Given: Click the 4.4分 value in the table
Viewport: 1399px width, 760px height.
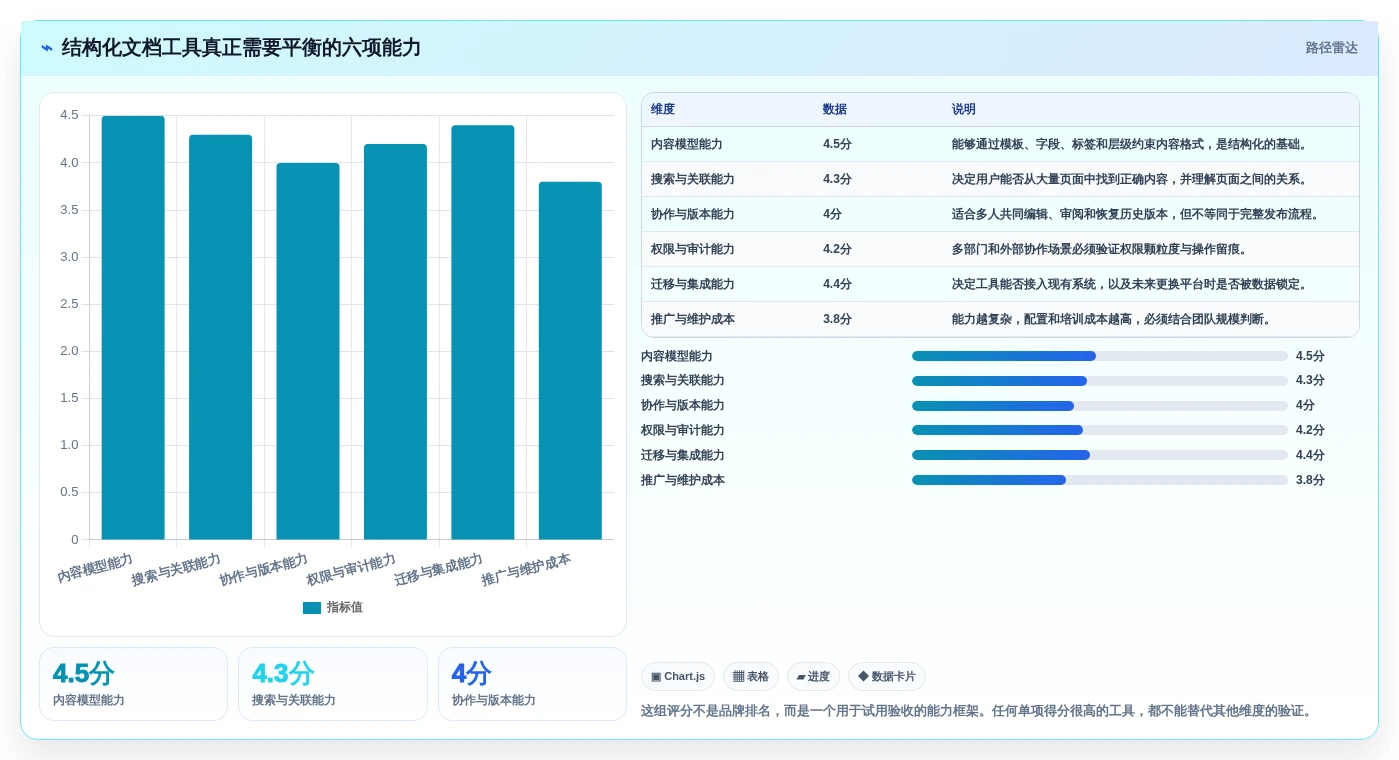Looking at the screenshot, I should (x=837, y=284).
